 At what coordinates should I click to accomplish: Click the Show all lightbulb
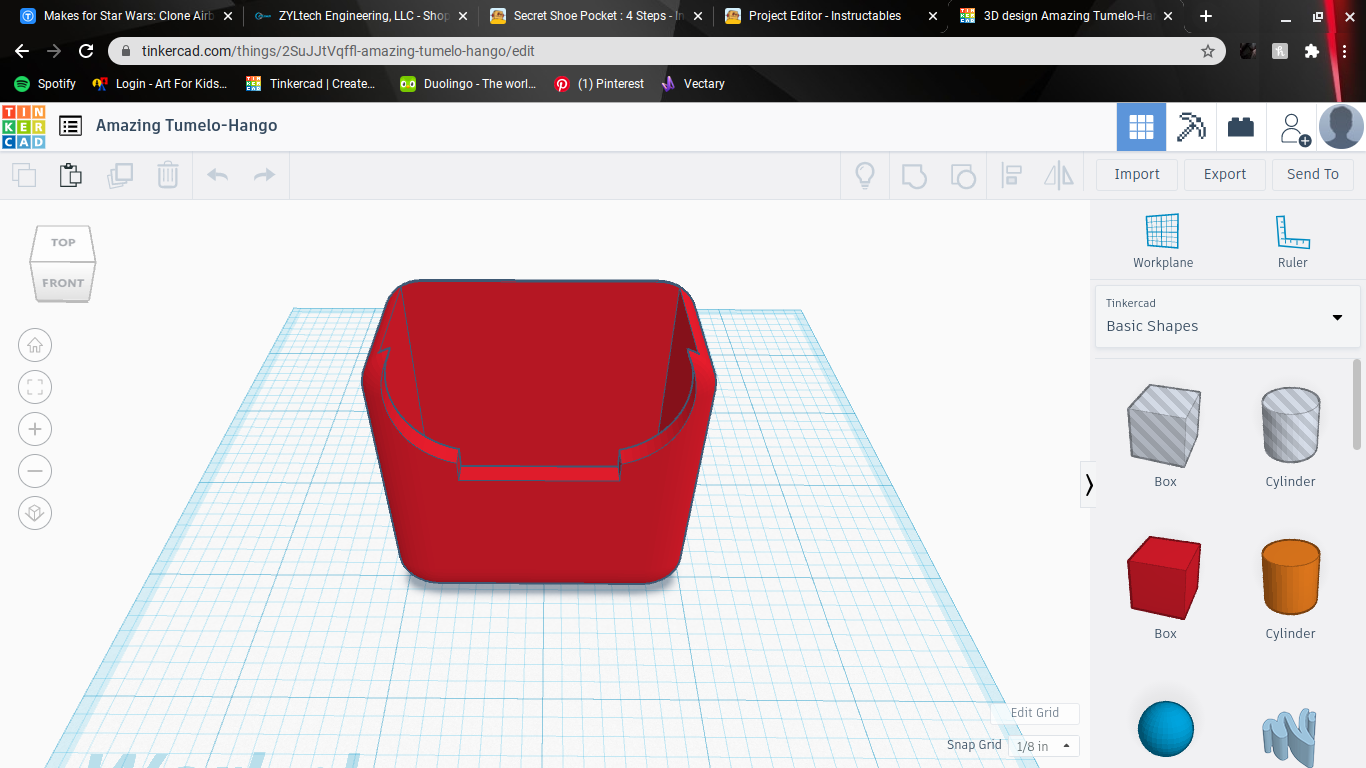[865, 175]
